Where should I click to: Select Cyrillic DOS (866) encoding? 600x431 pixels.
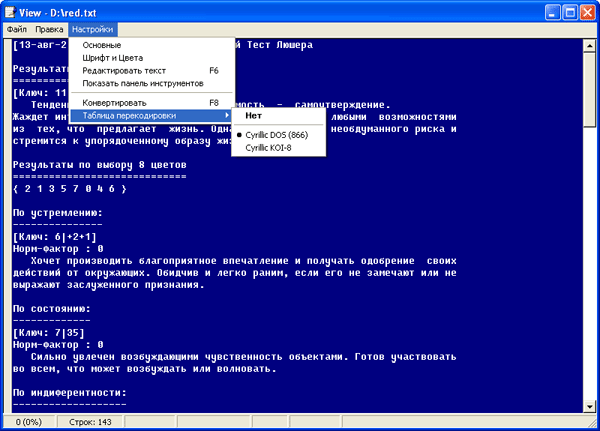[x=279, y=135]
